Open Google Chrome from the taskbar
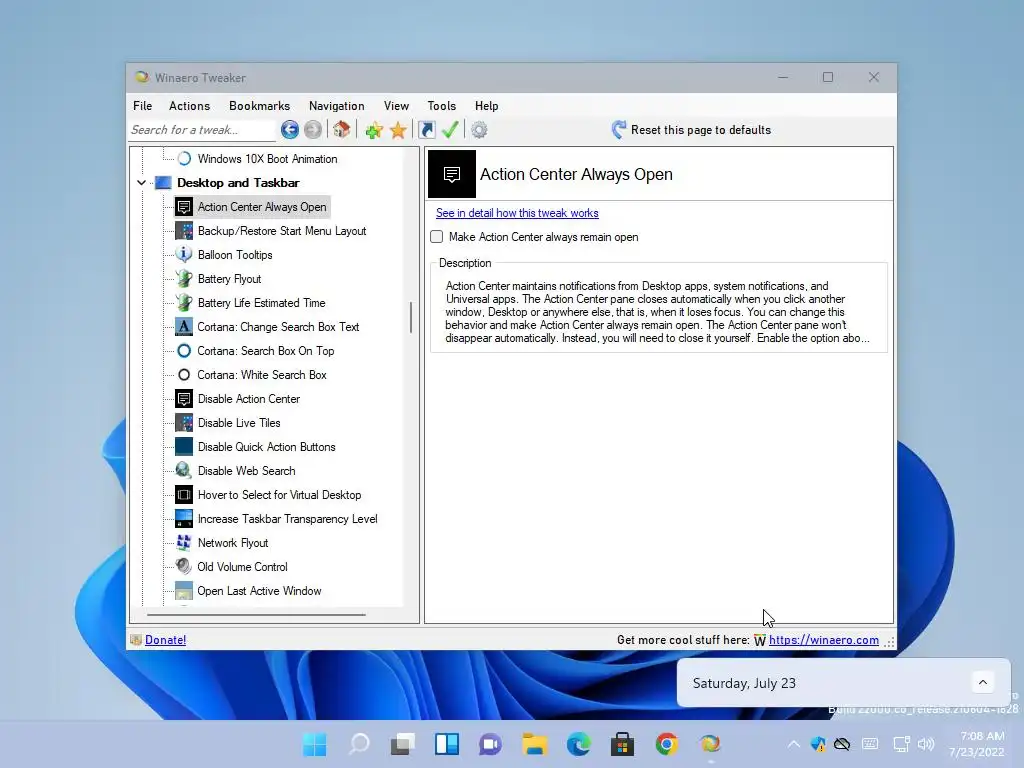 (x=667, y=744)
